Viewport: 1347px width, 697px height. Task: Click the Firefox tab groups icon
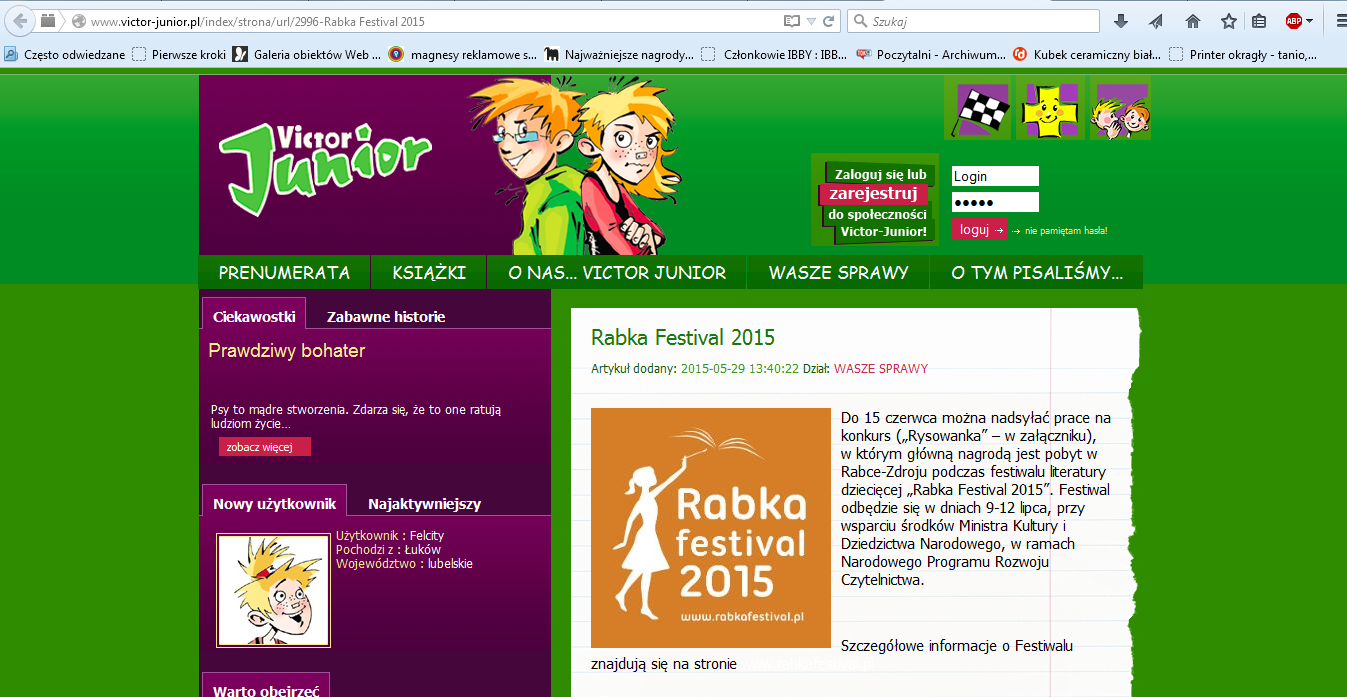48,20
